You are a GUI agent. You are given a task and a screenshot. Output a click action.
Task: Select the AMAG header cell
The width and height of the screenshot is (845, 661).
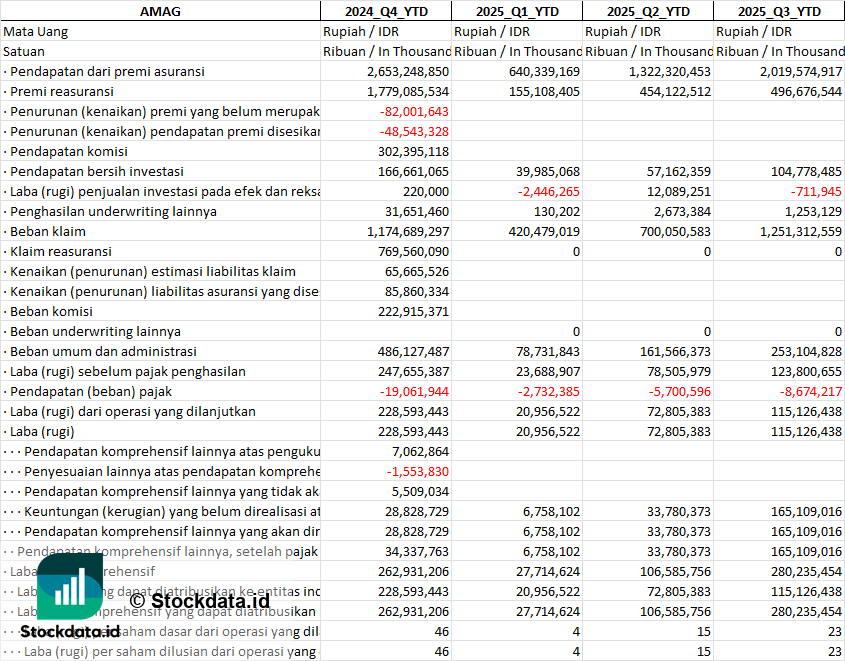(x=160, y=11)
